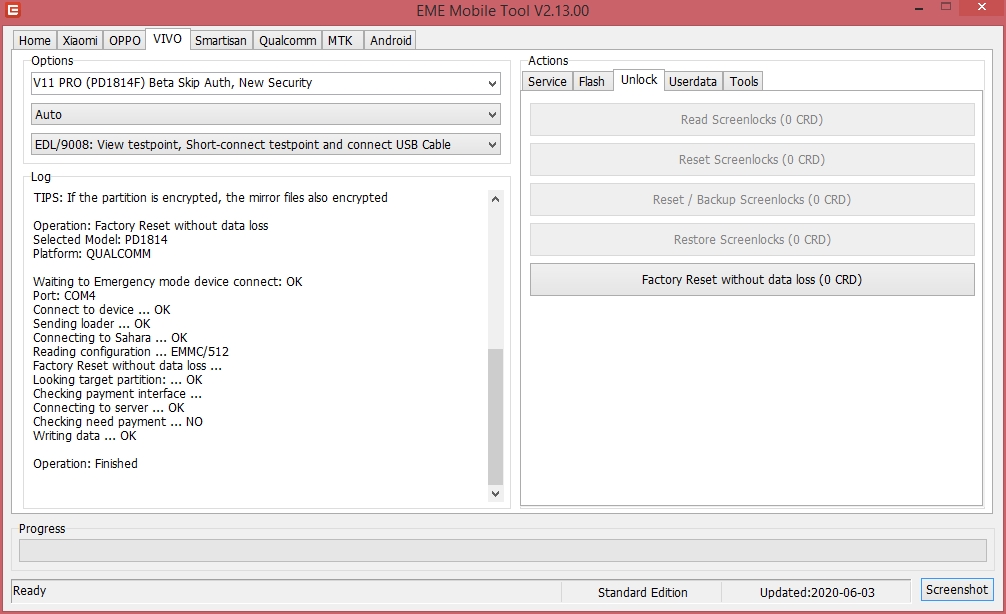Open the V11 PRO model dropdown
Screen dimensions: 1006x614
(x=266, y=83)
